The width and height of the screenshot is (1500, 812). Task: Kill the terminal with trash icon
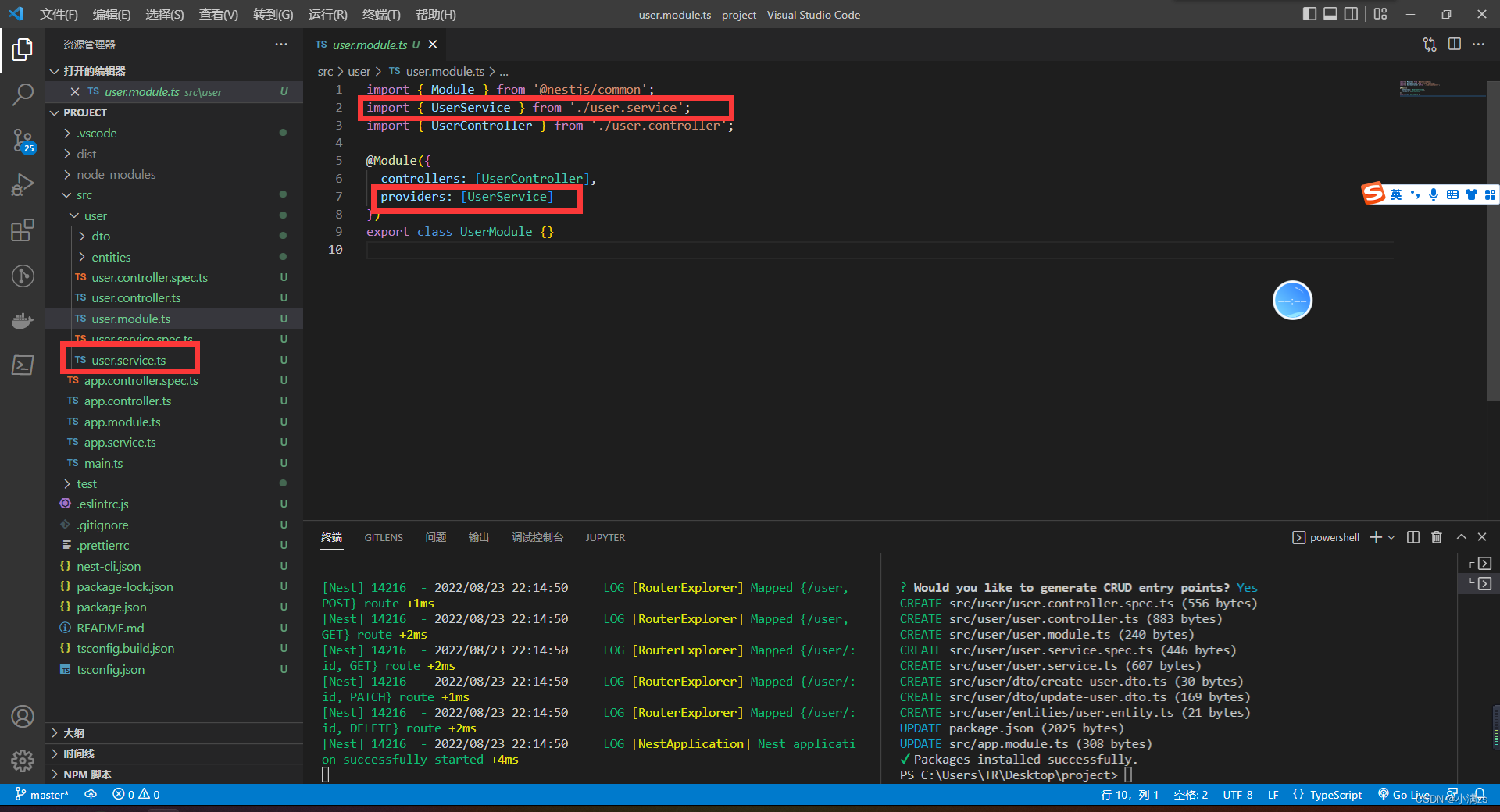[x=1437, y=537]
